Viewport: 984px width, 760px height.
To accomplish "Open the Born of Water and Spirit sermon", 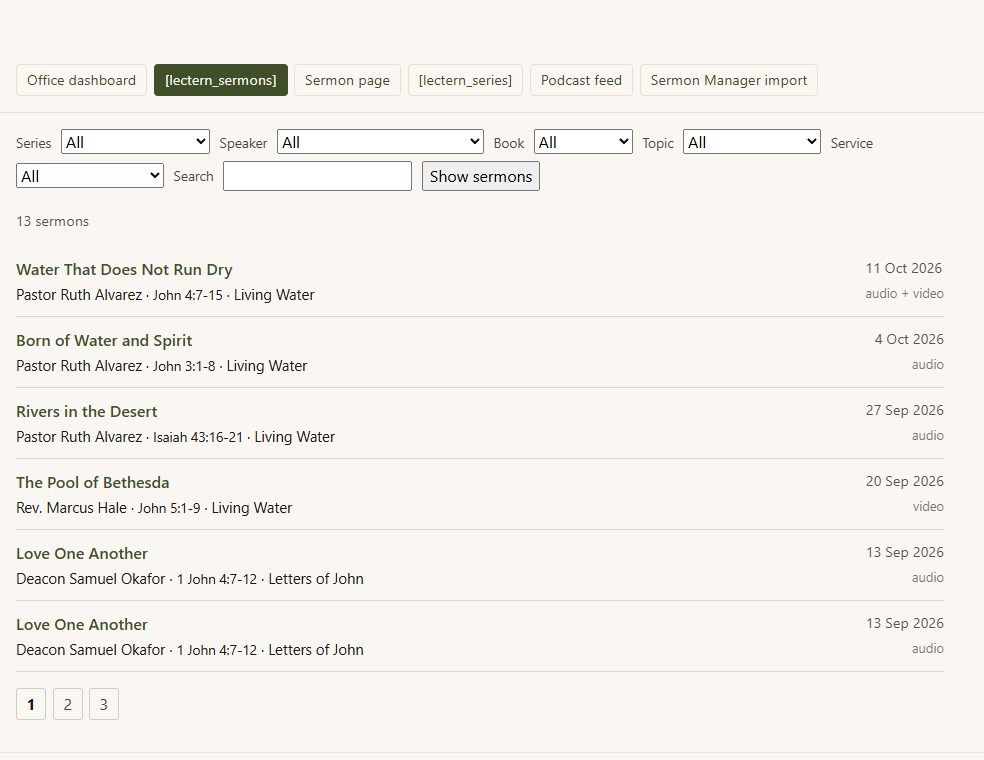I will tap(104, 341).
